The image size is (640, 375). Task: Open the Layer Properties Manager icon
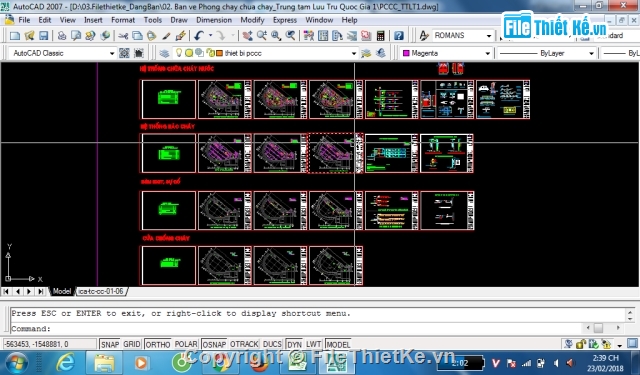164,53
